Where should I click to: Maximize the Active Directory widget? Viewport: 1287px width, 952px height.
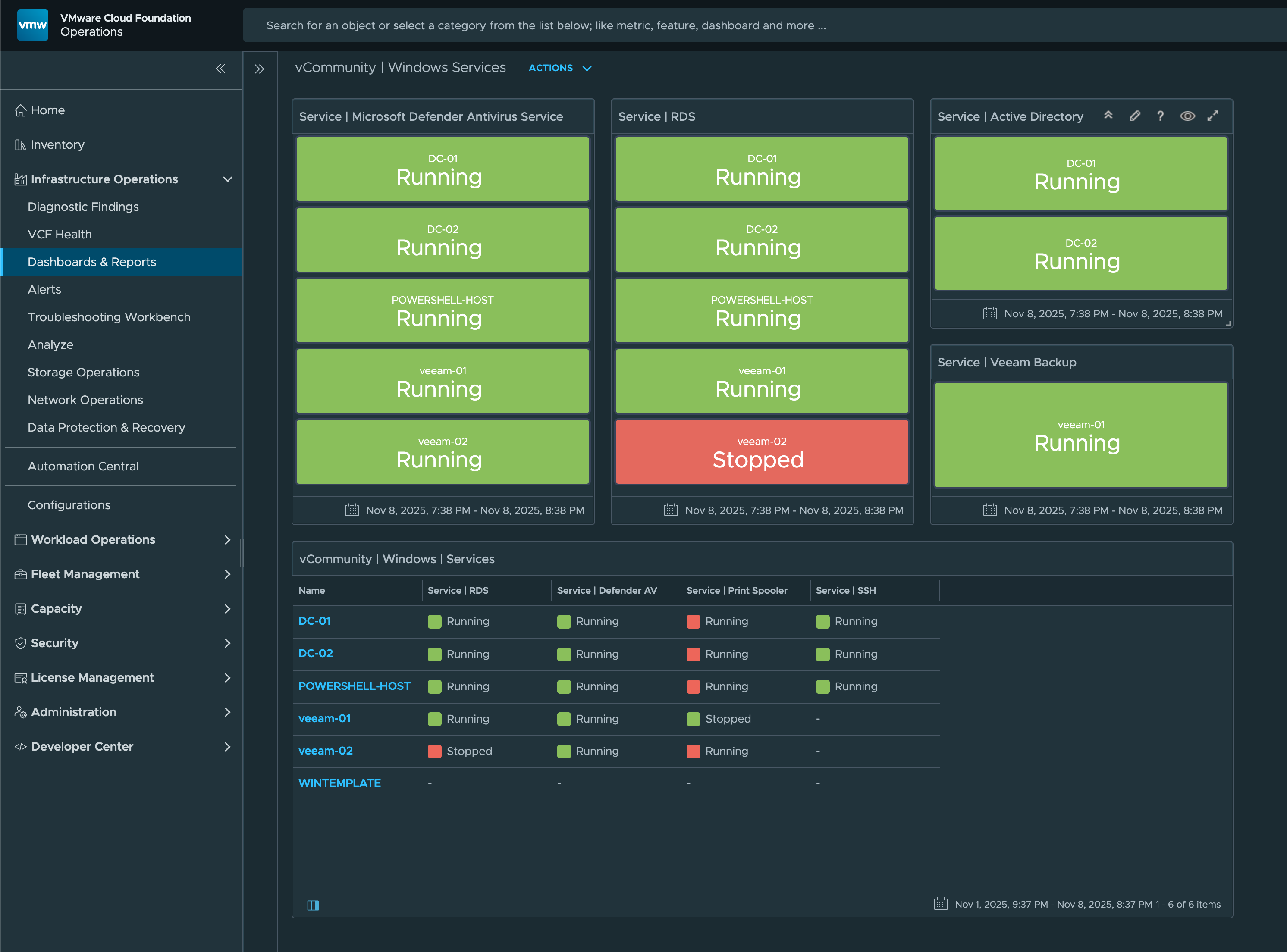(1213, 116)
